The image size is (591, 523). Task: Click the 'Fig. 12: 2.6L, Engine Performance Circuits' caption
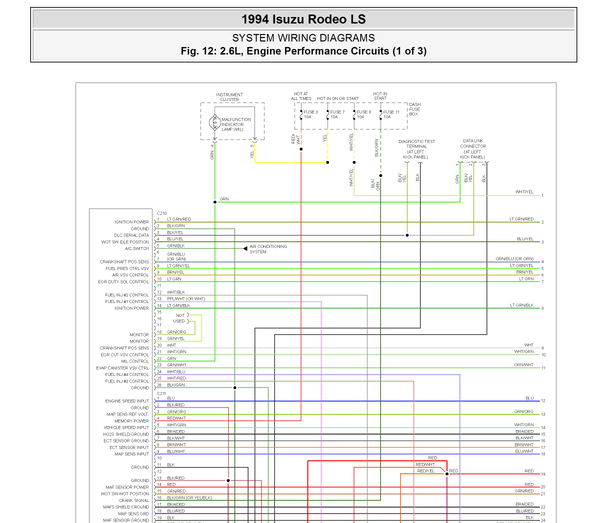point(303,51)
